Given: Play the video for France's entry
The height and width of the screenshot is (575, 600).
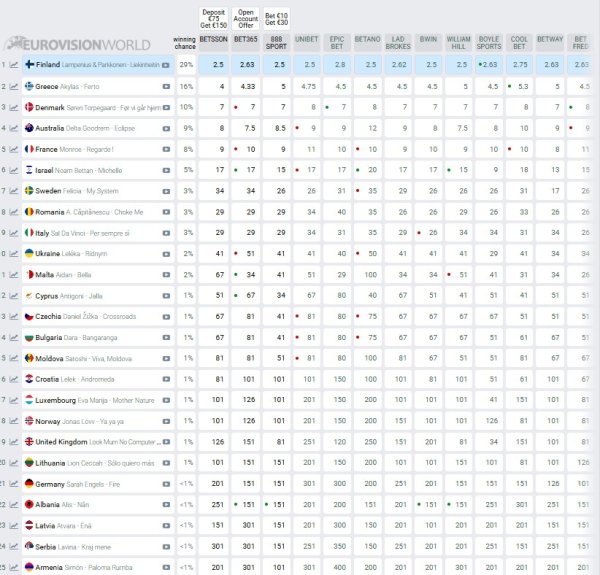Looking at the screenshot, I should (x=166, y=149).
